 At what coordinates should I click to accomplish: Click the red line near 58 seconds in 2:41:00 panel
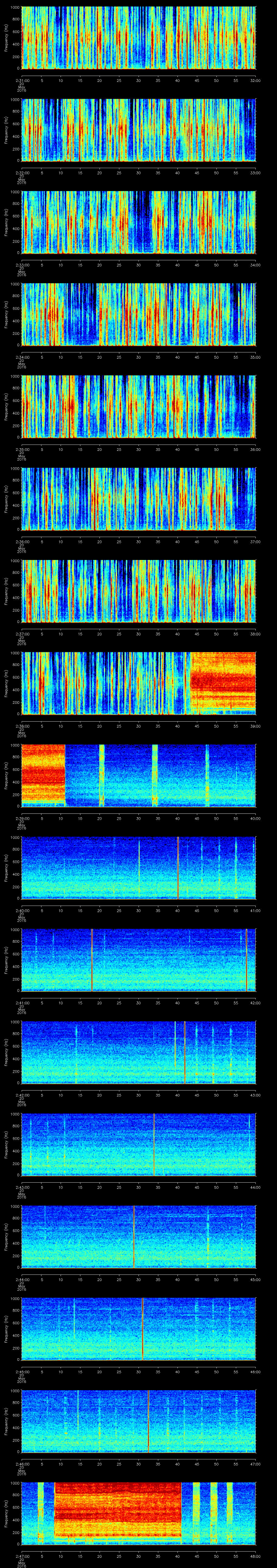246,960
